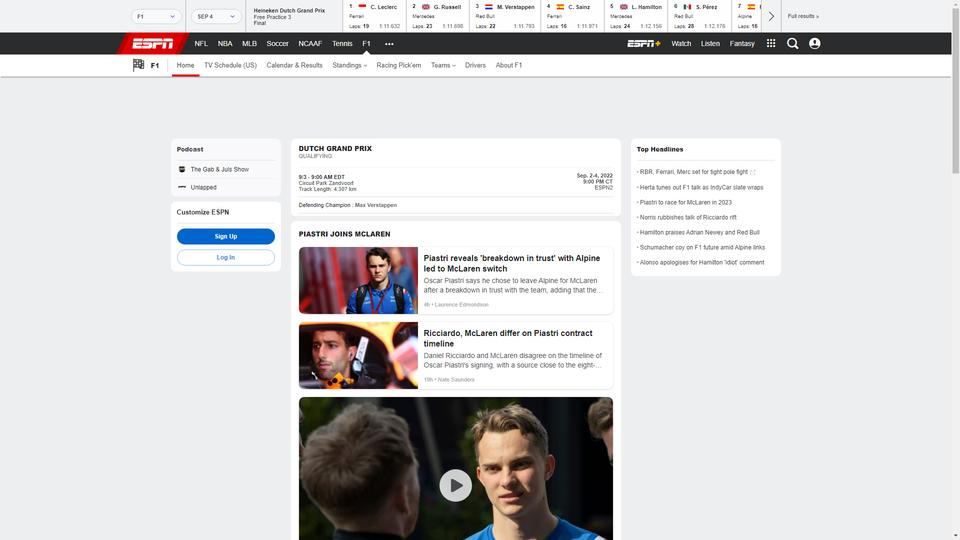The image size is (960, 540).
Task: Click M. Verstappen scoreboard entry
Action: (x=505, y=17)
